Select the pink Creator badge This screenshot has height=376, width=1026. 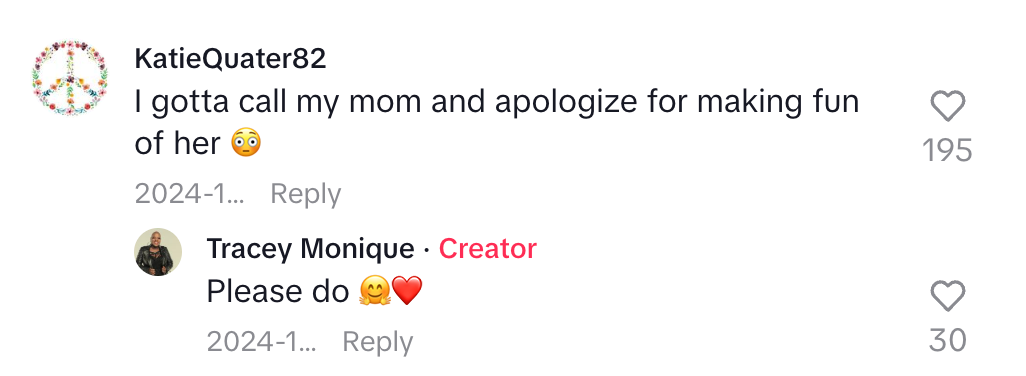tap(487, 248)
